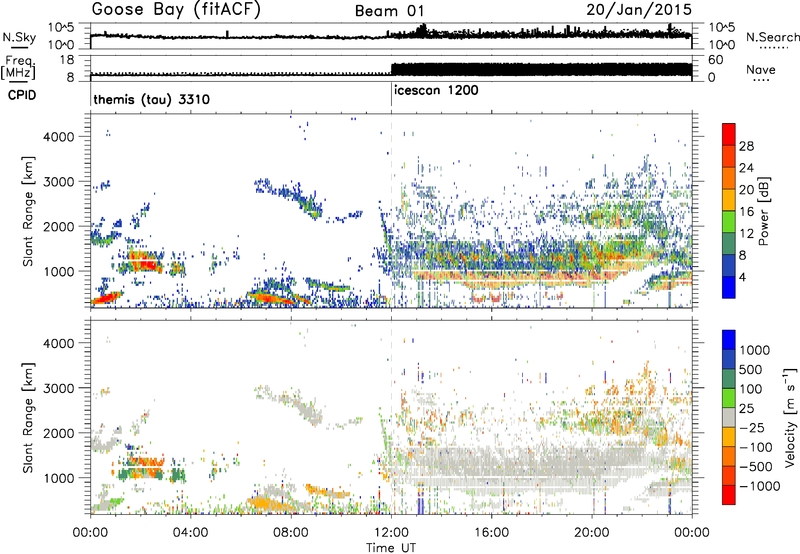The width and height of the screenshot is (800, 554).
Task: Click the "Beam 01" heading
Action: pos(389,11)
